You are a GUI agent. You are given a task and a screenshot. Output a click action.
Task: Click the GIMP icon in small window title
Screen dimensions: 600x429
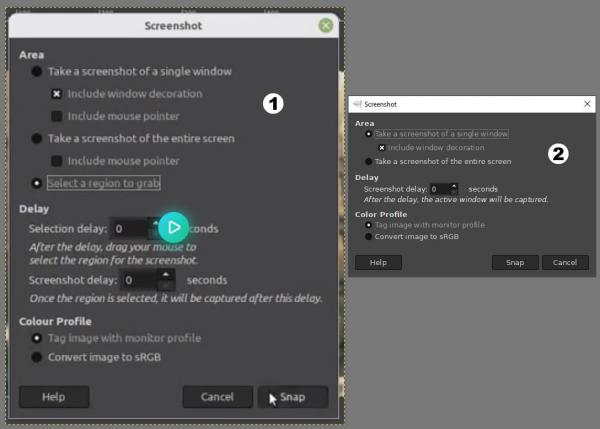[357, 104]
